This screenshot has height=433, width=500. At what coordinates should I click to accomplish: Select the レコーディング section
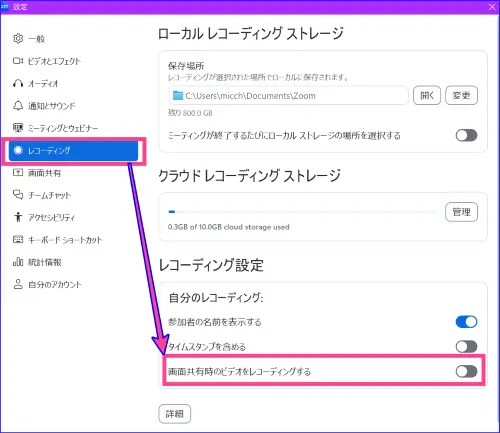point(73,150)
